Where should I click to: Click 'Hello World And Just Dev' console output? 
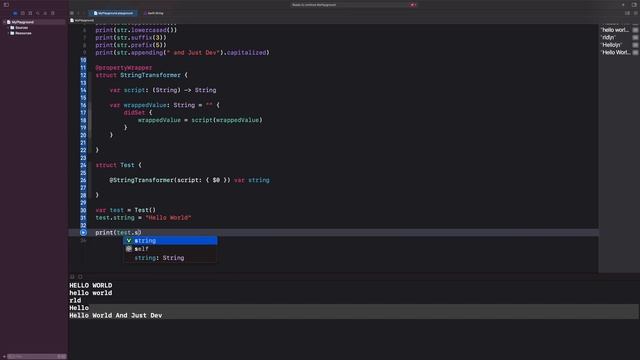click(116, 316)
